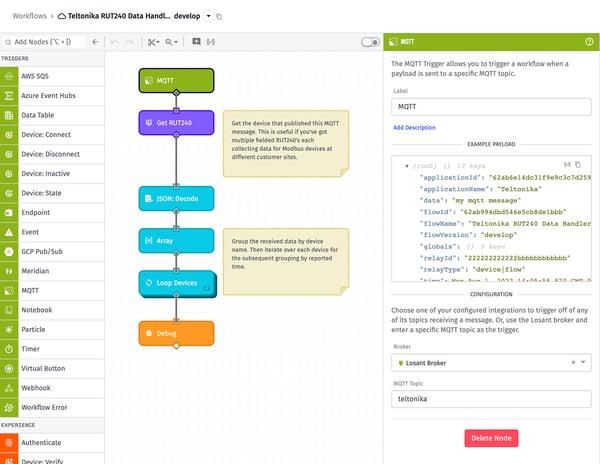The height and width of the screenshot is (464, 600).
Task: Open the bracket payload icon in toolbar
Action: tap(211, 42)
